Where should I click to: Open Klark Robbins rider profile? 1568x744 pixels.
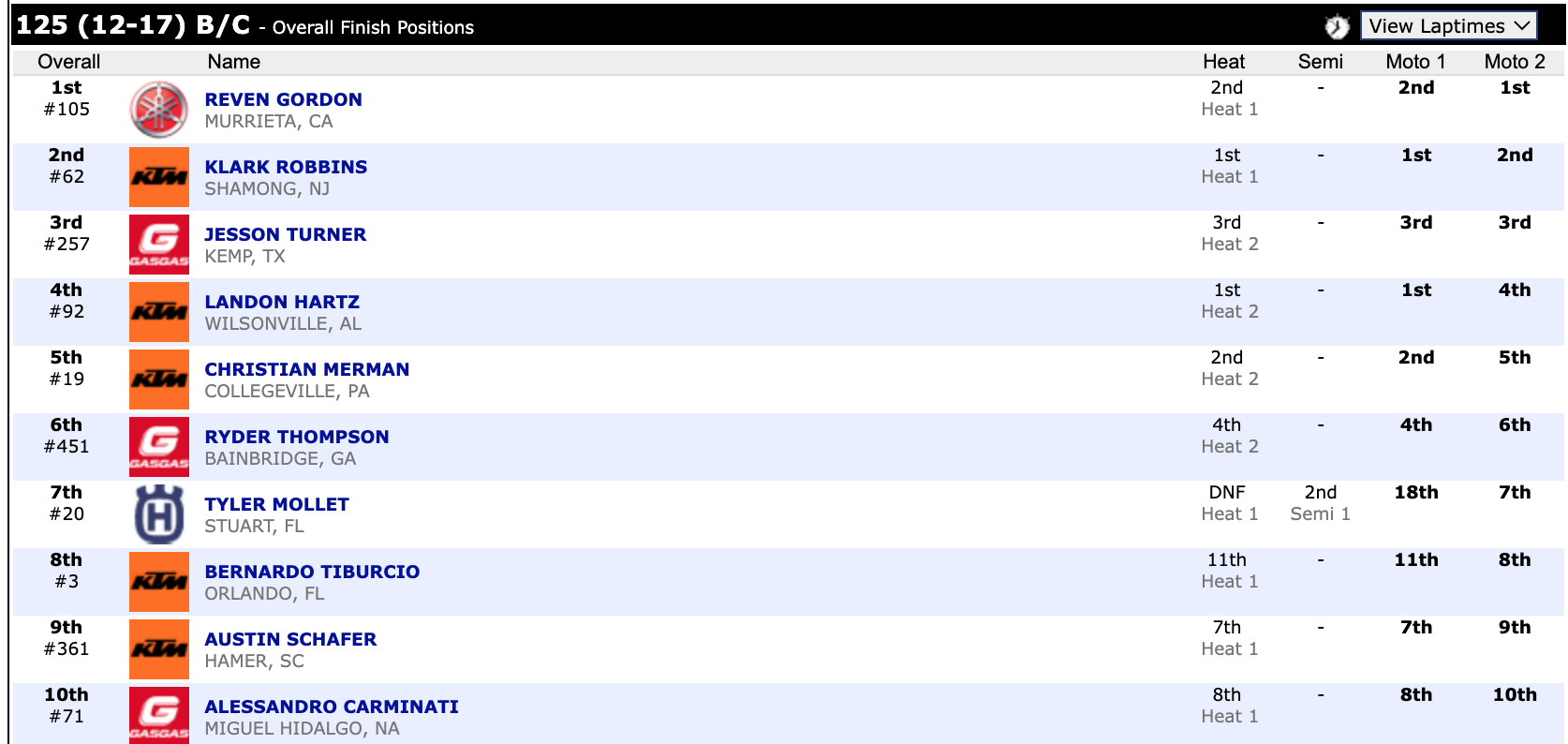(x=286, y=167)
